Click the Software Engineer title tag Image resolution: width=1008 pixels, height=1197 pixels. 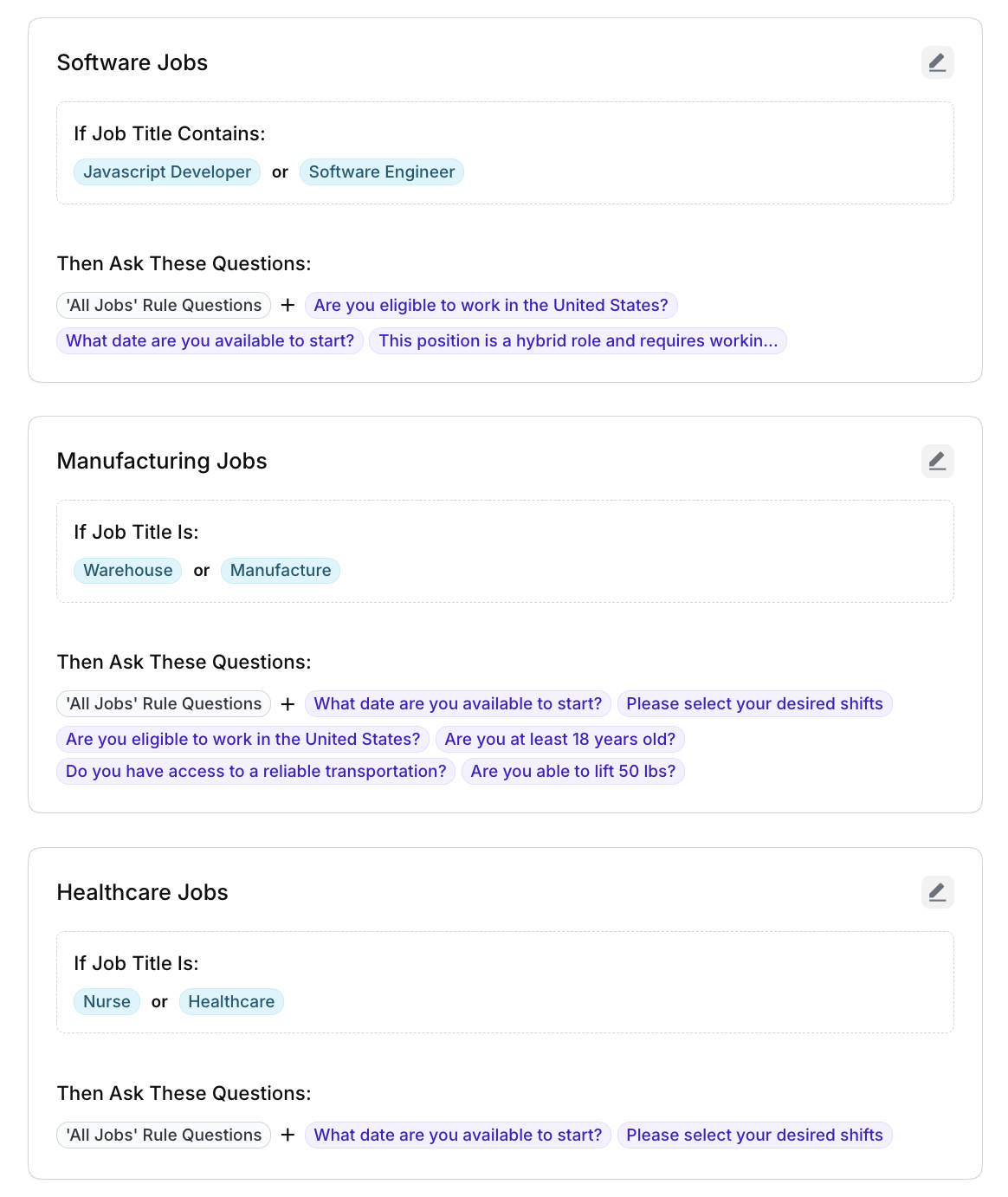pyautogui.click(x=381, y=171)
